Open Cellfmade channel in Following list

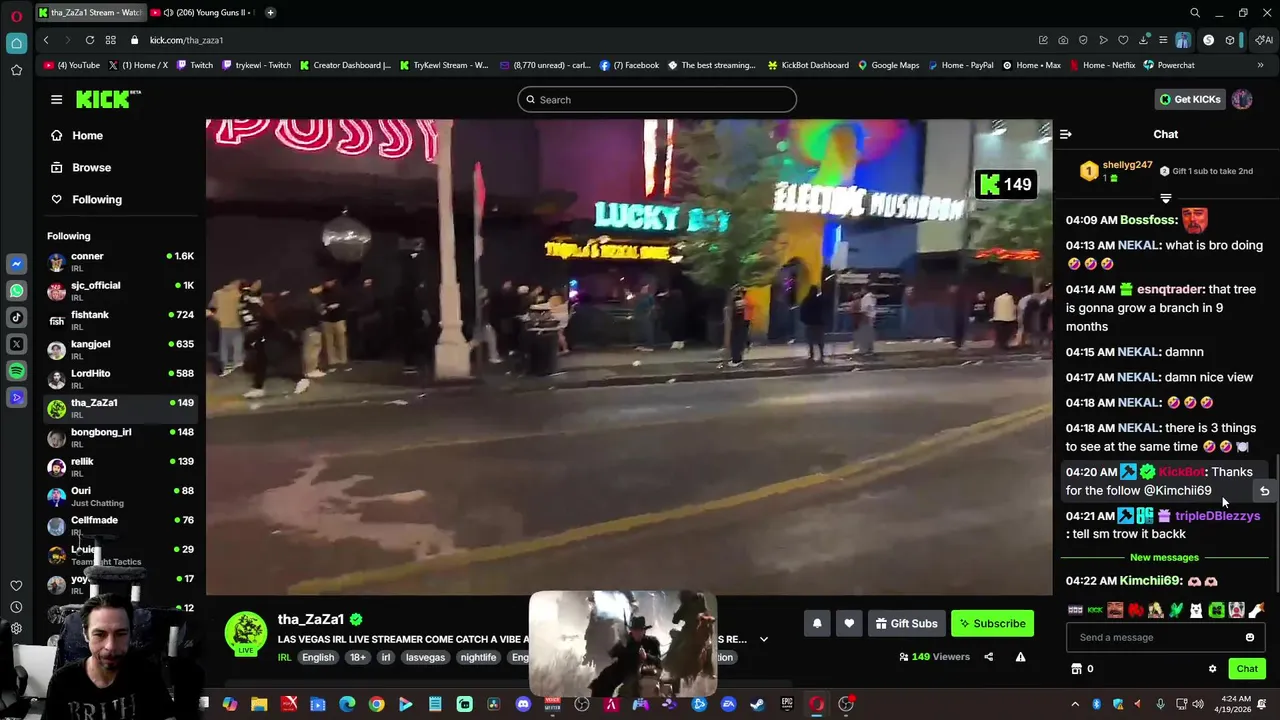tap(120, 525)
